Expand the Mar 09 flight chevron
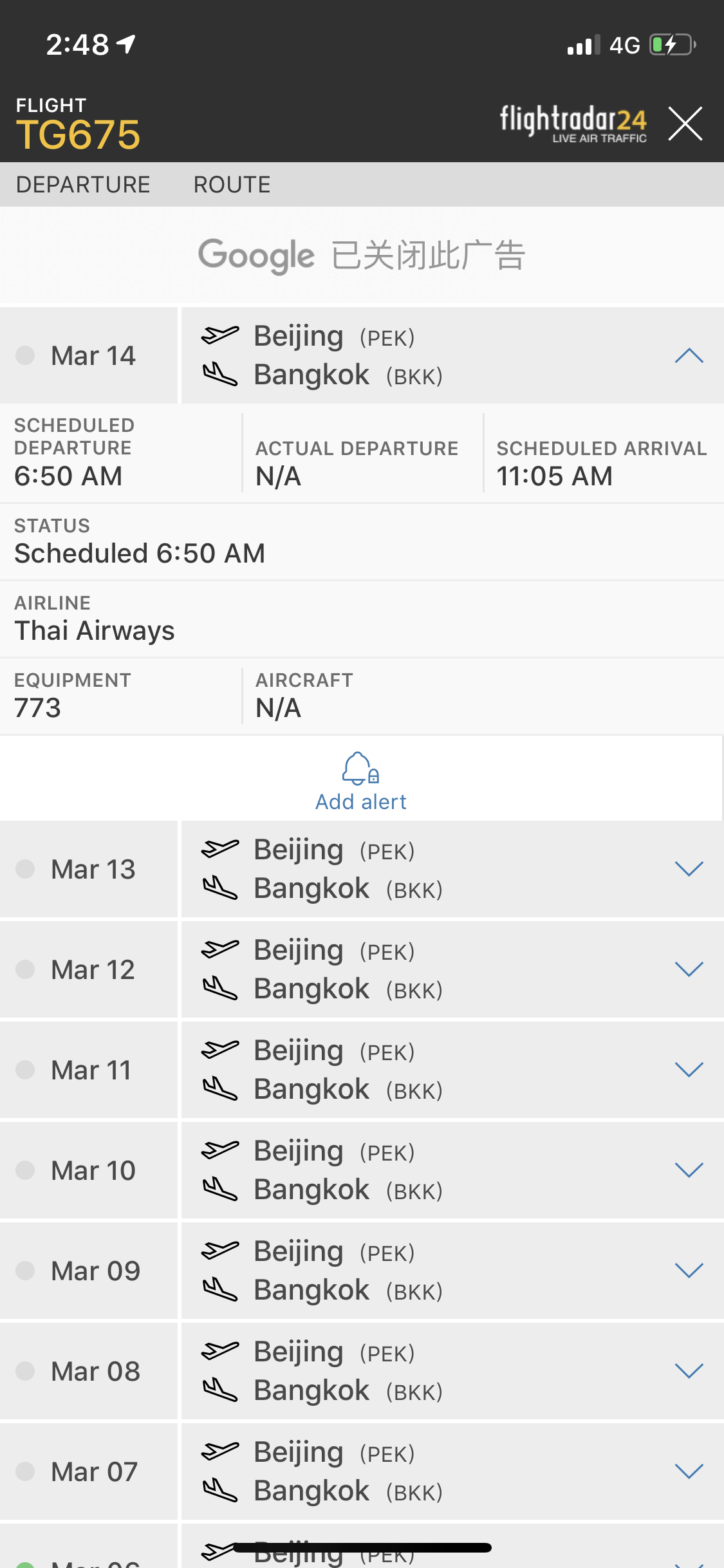Viewport: 724px width, 1568px height. point(689,1271)
